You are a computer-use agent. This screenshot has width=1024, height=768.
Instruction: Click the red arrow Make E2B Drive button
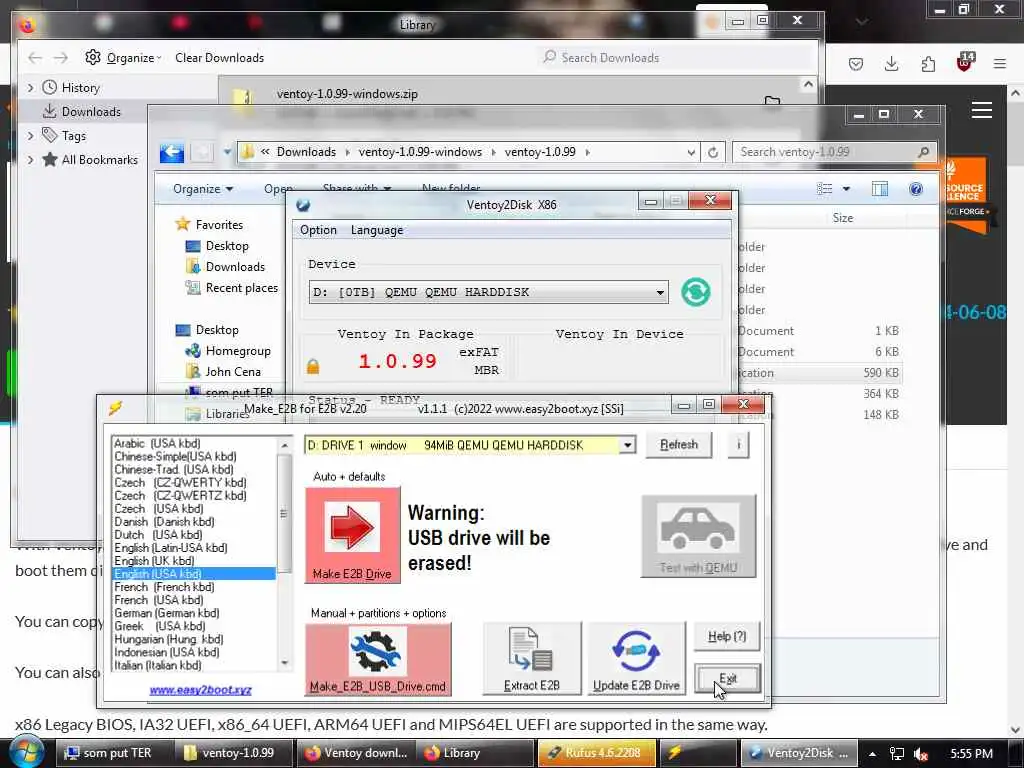(x=353, y=535)
